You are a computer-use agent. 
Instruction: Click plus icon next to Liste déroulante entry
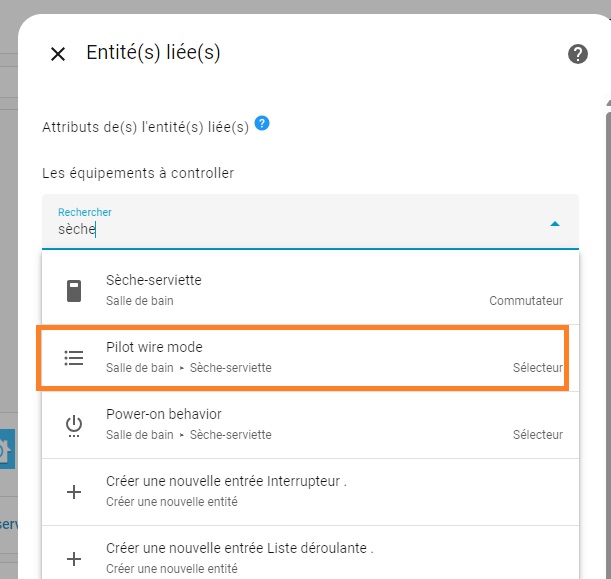pos(74,557)
